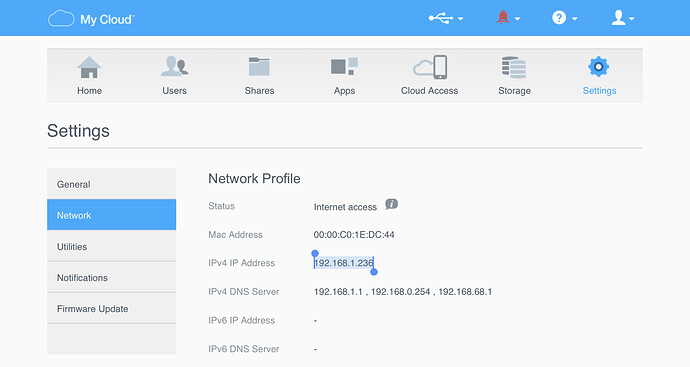
Task: Click the selected IP address 192.168.1.236
Action: pos(344,263)
